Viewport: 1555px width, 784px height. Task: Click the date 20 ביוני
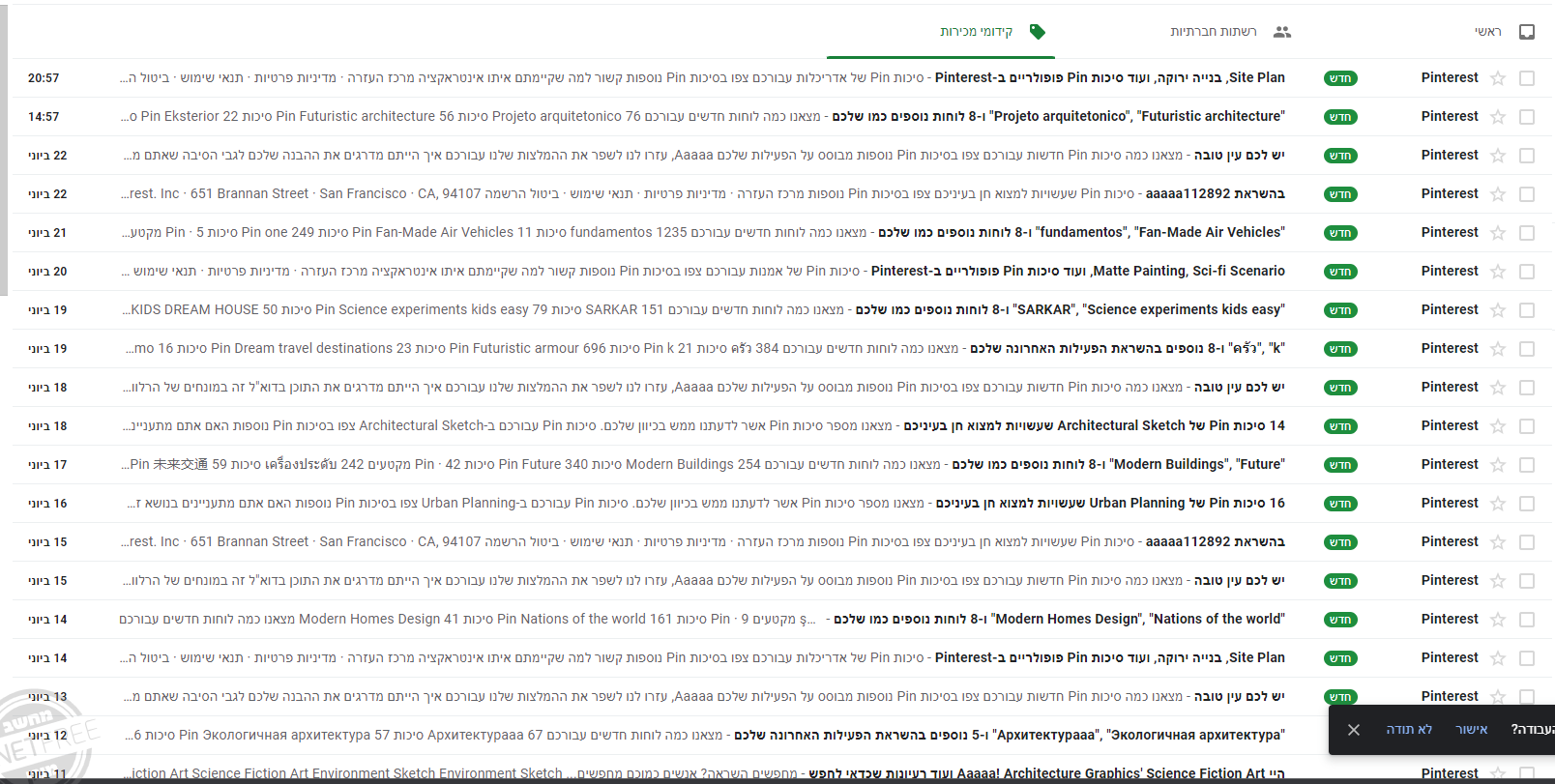47,272
